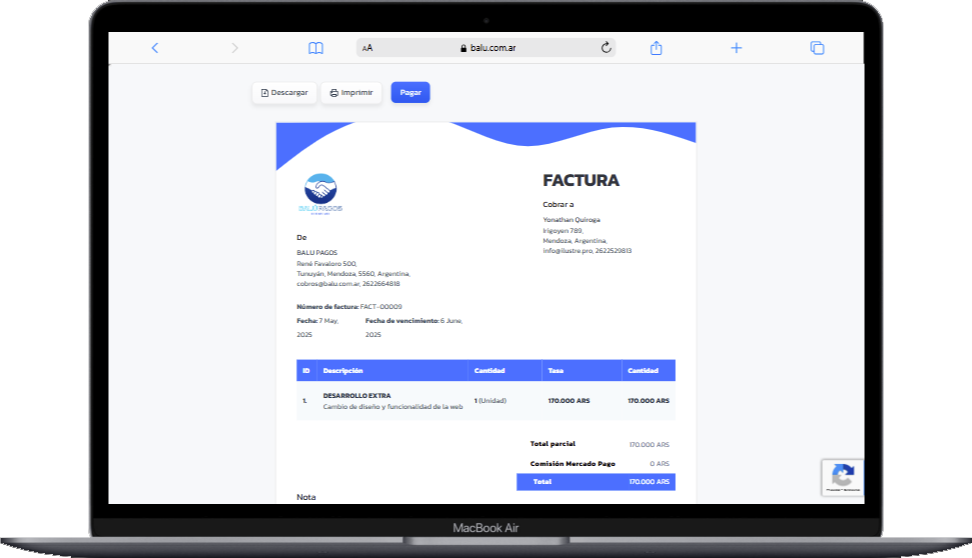972x558 pixels.
Task: Click the blue Pagar button
Action: coord(410,92)
